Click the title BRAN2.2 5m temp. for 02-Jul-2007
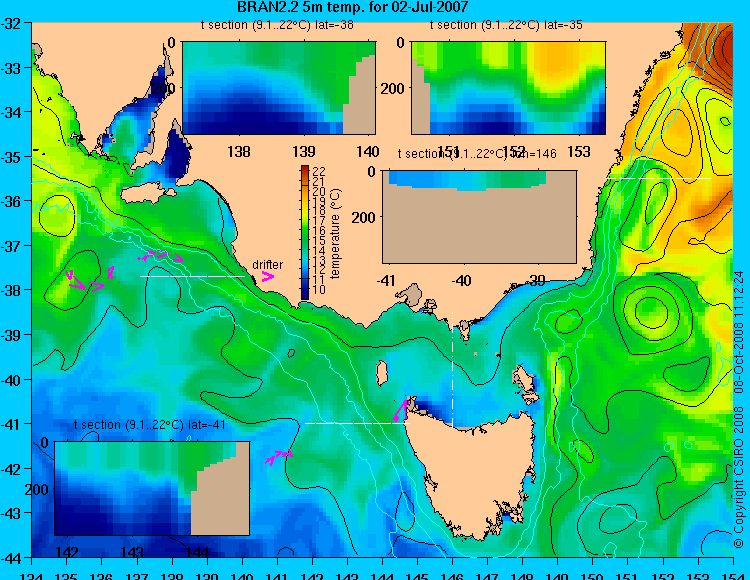 [352, 7]
